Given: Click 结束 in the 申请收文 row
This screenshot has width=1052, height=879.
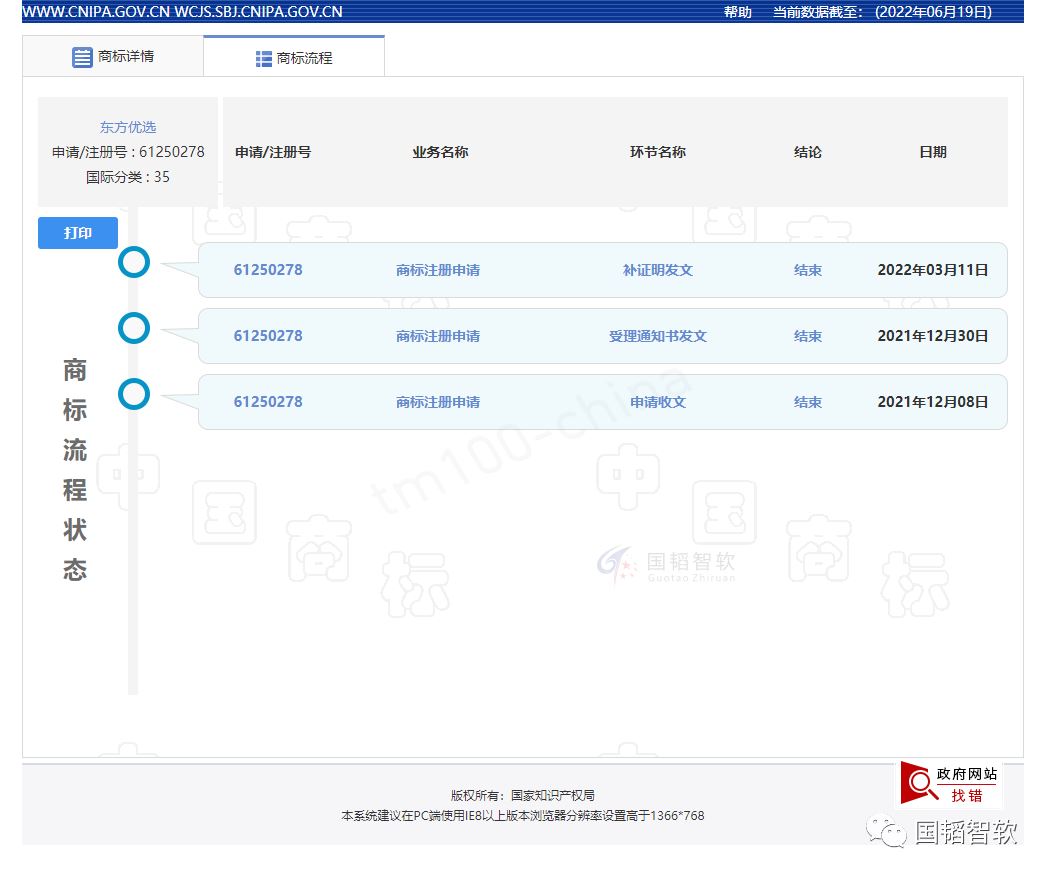Looking at the screenshot, I should (x=808, y=401).
